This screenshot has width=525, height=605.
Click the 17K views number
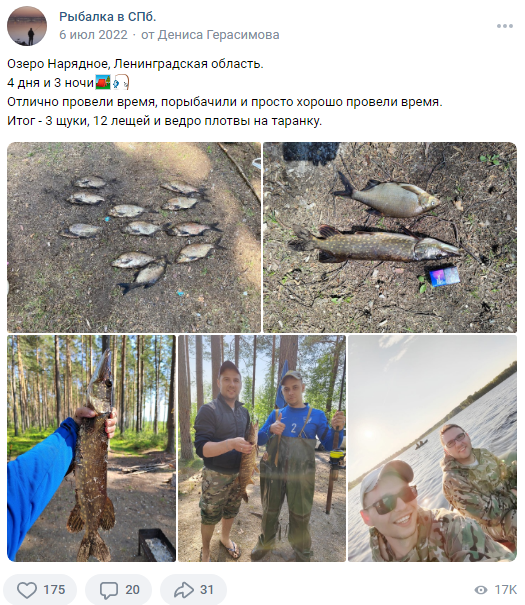(x=506, y=590)
